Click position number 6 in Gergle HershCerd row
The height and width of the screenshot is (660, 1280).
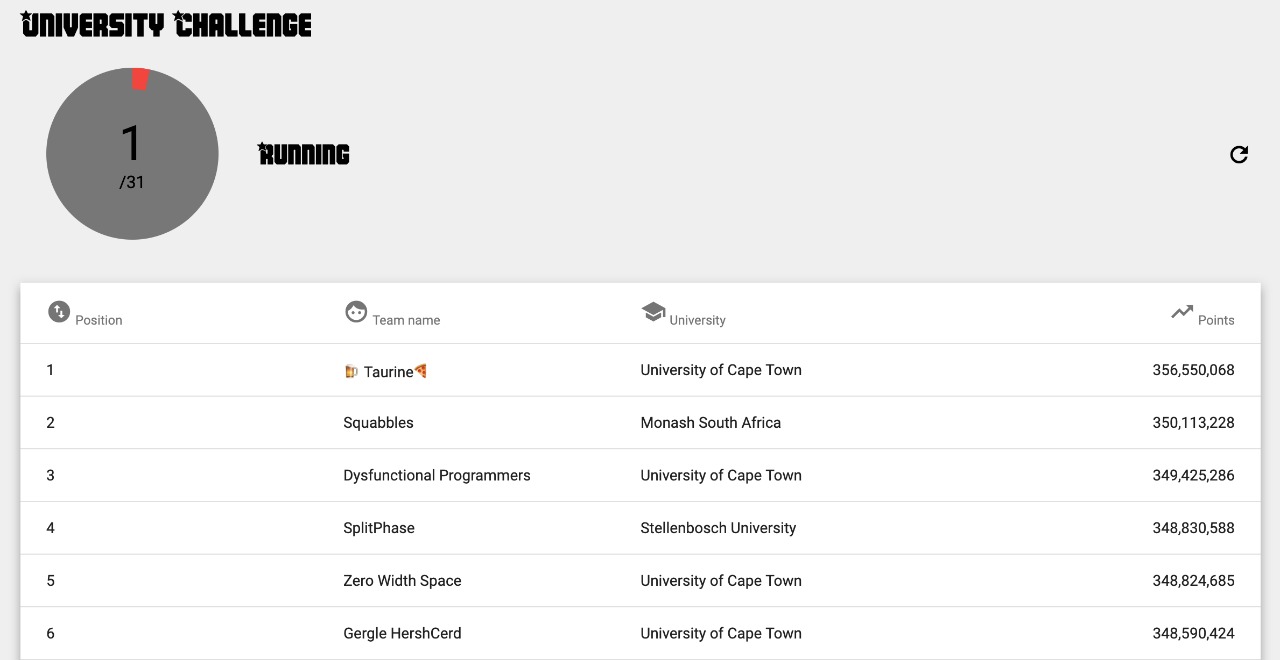point(50,633)
